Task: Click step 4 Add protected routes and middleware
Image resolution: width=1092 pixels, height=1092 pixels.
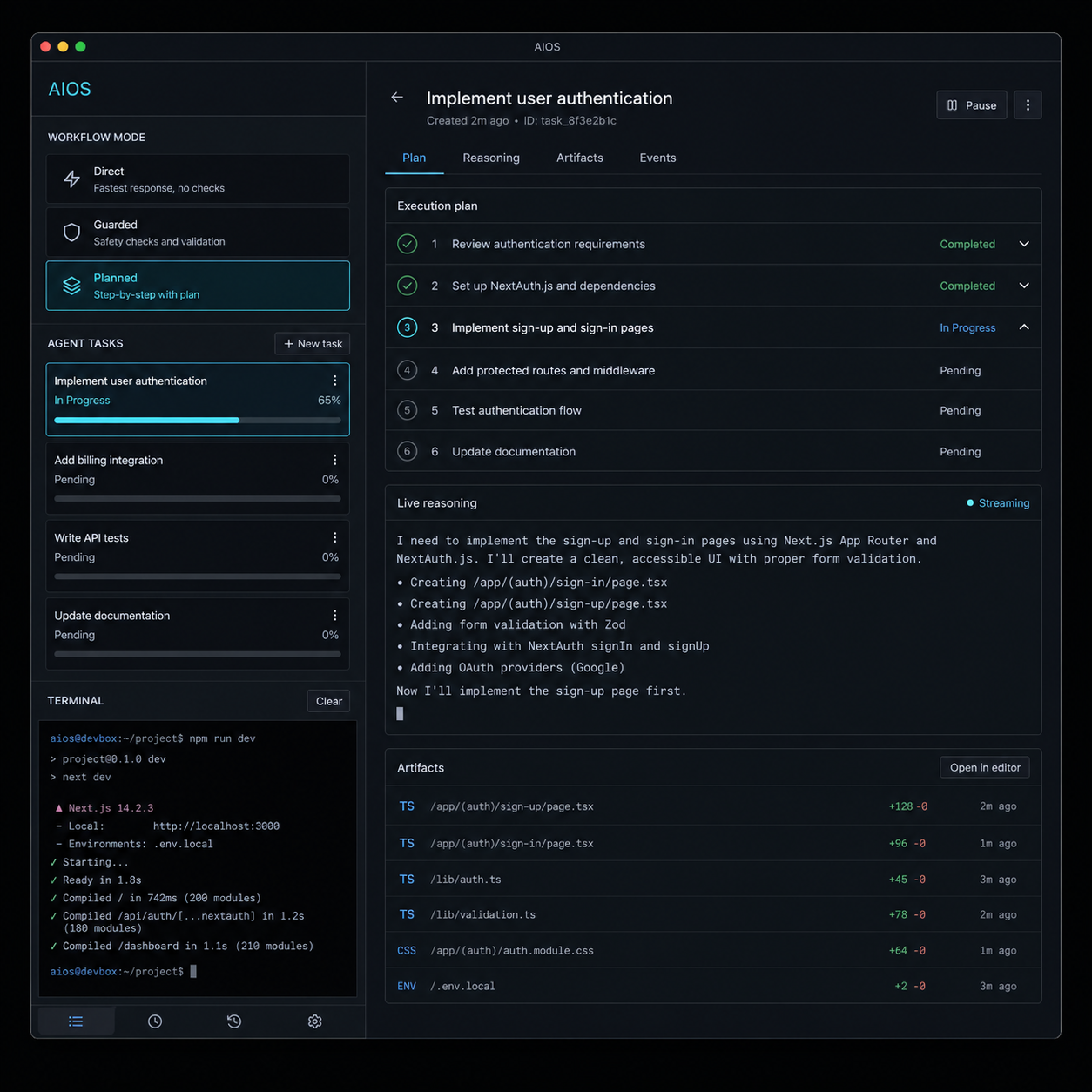Action: tap(713, 370)
